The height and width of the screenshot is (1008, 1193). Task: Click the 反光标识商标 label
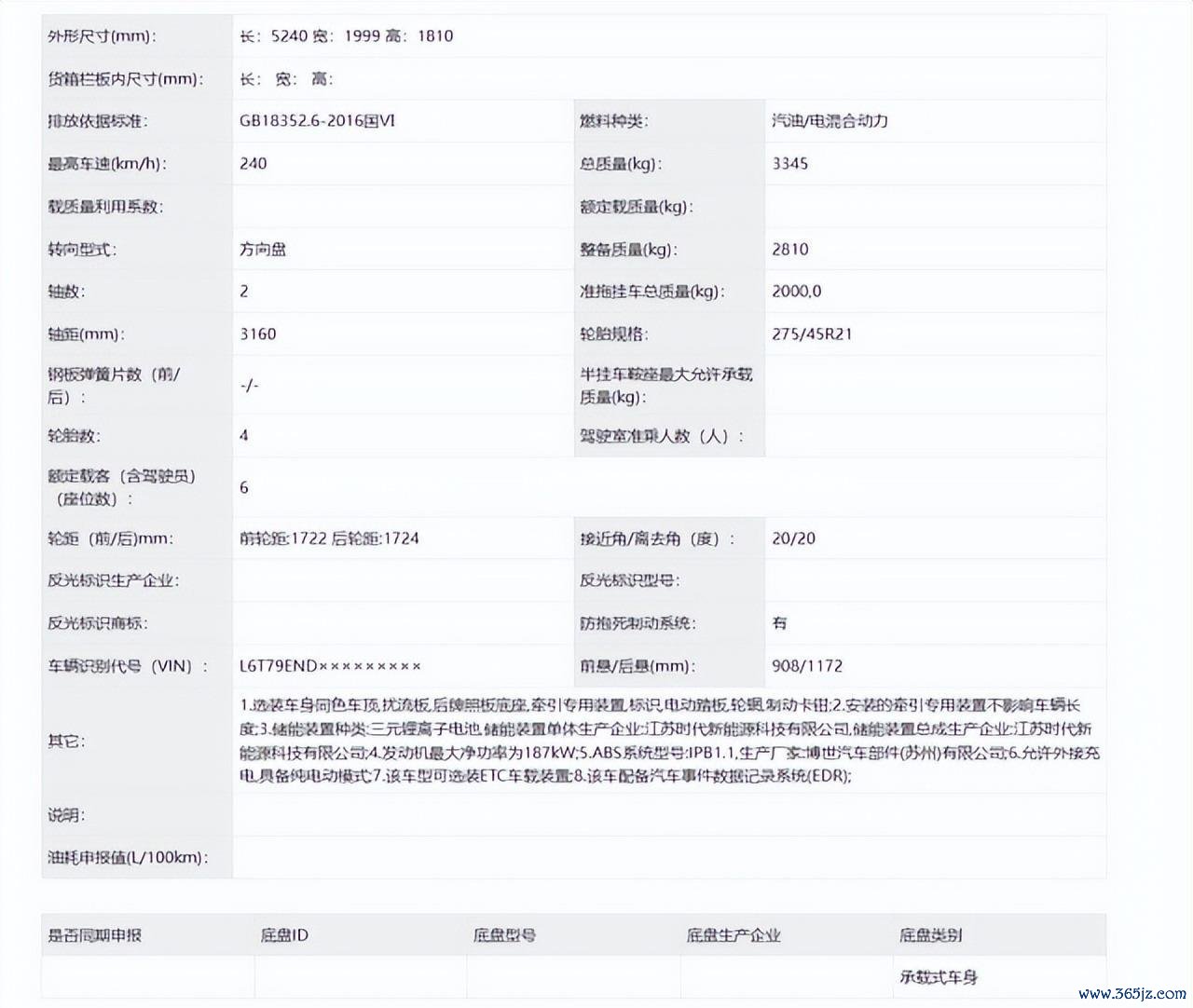(98, 623)
